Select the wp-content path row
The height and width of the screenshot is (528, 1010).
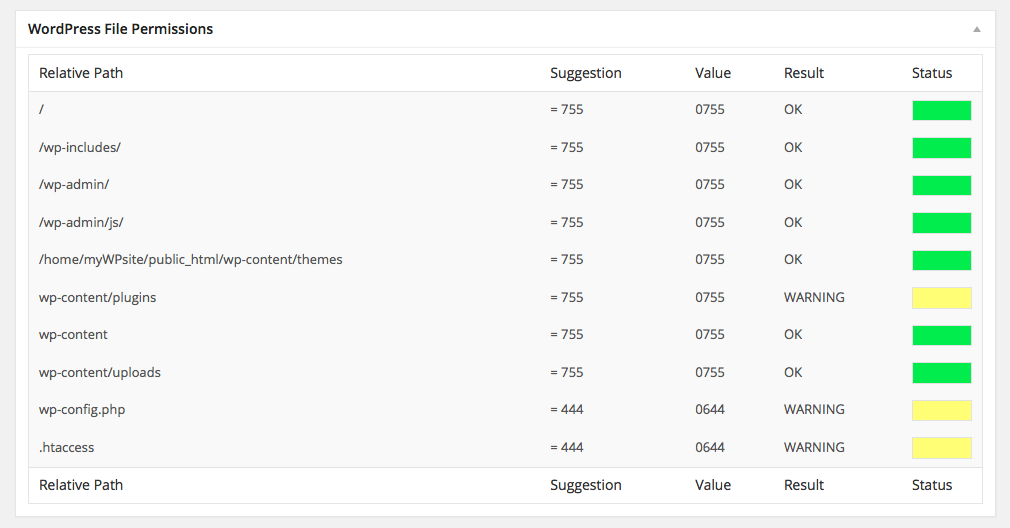click(506, 335)
